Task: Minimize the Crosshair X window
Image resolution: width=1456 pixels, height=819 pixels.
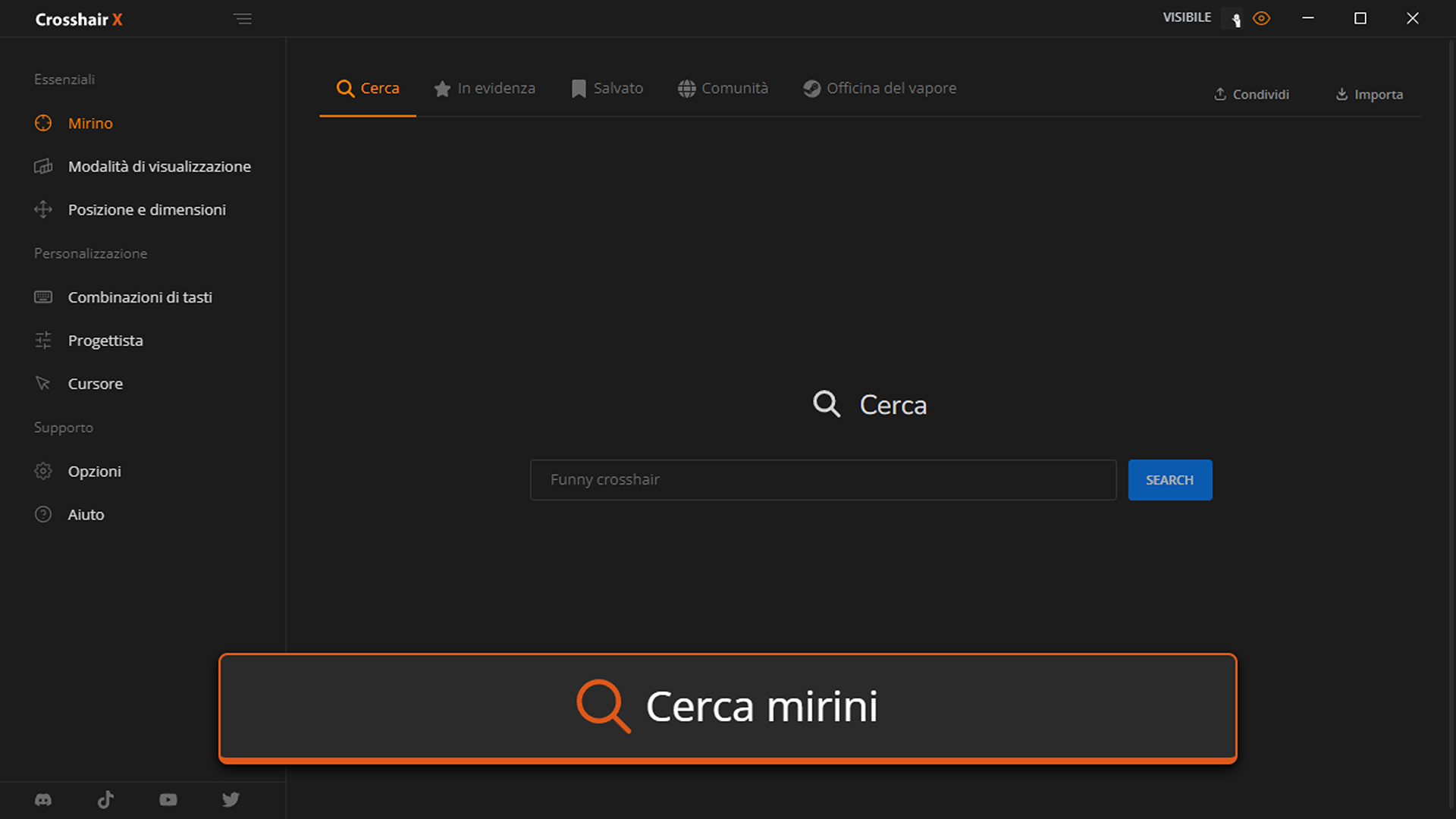Action: (x=1308, y=18)
